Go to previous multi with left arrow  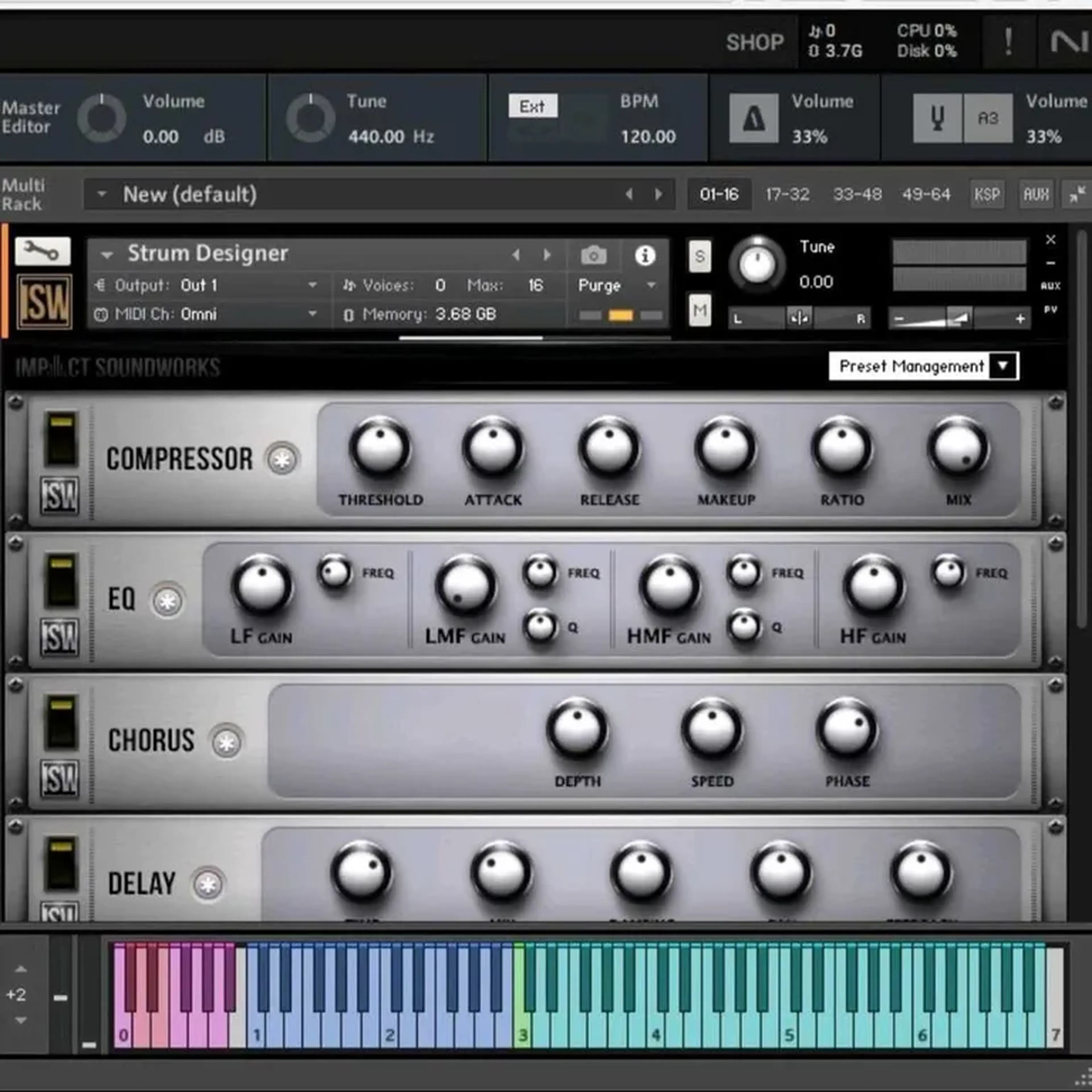point(629,195)
